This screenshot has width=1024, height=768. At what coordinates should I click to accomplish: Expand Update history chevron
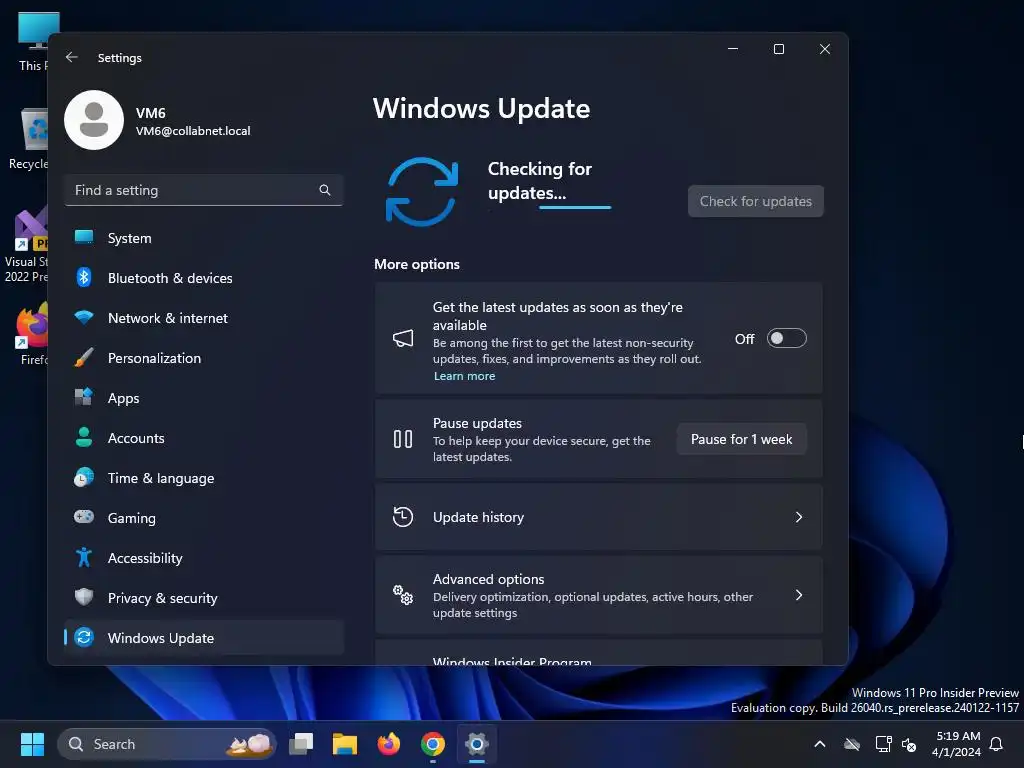click(799, 517)
